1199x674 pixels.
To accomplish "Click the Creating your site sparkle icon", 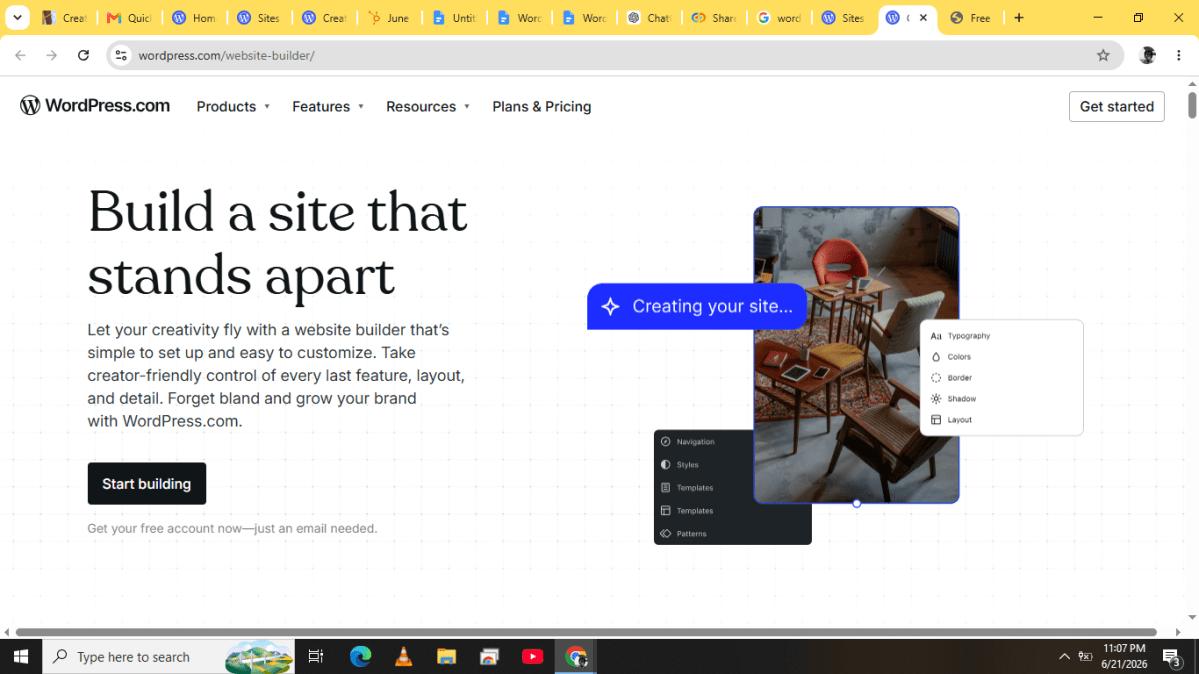I will coord(610,307).
